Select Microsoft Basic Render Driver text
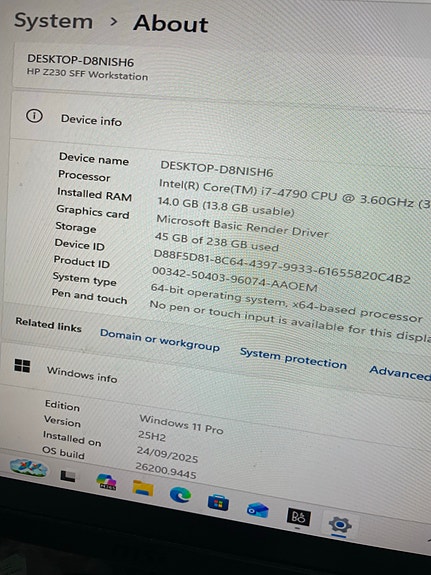431x575 pixels. (242, 226)
